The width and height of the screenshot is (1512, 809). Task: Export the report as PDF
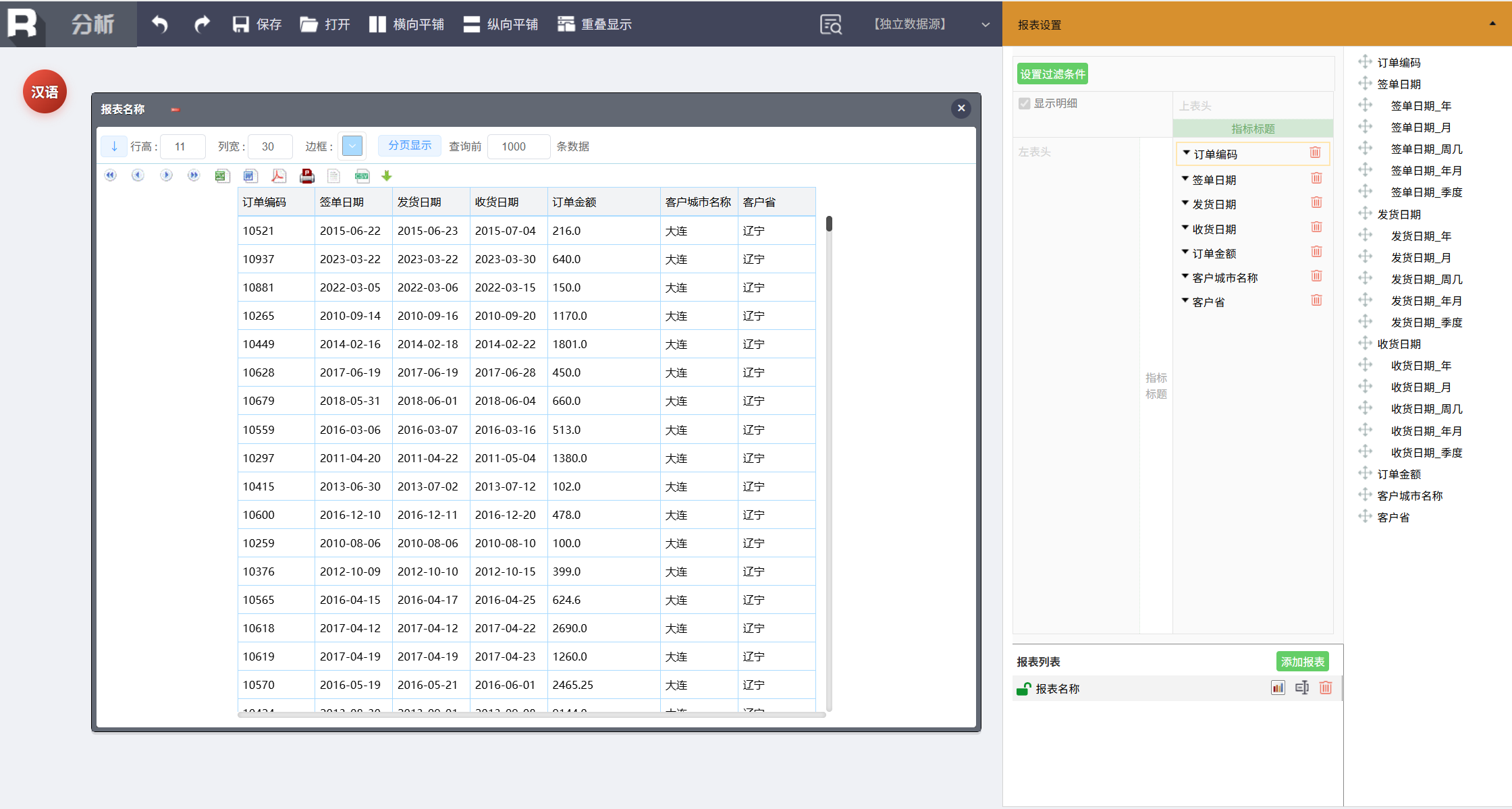coord(278,176)
